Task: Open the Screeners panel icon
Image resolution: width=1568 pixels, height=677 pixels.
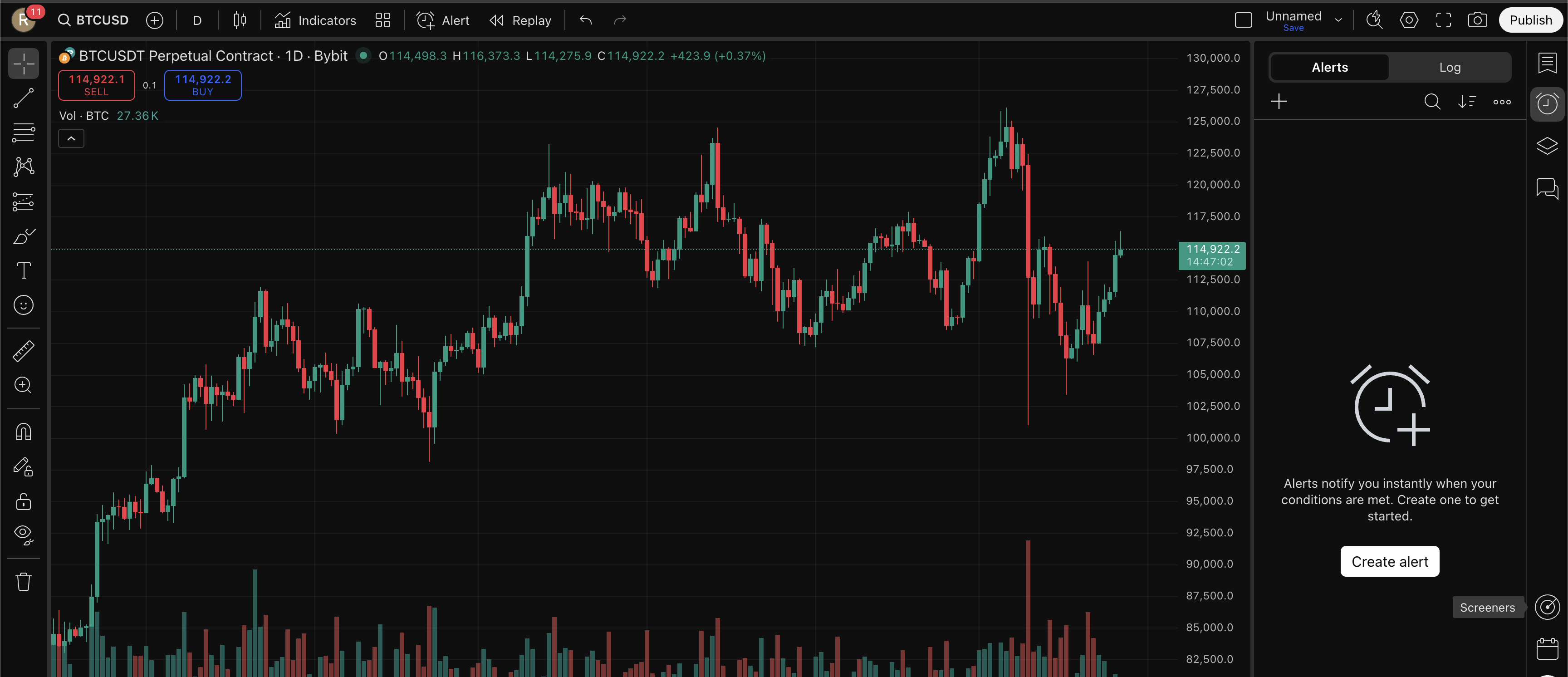Action: pos(1547,607)
